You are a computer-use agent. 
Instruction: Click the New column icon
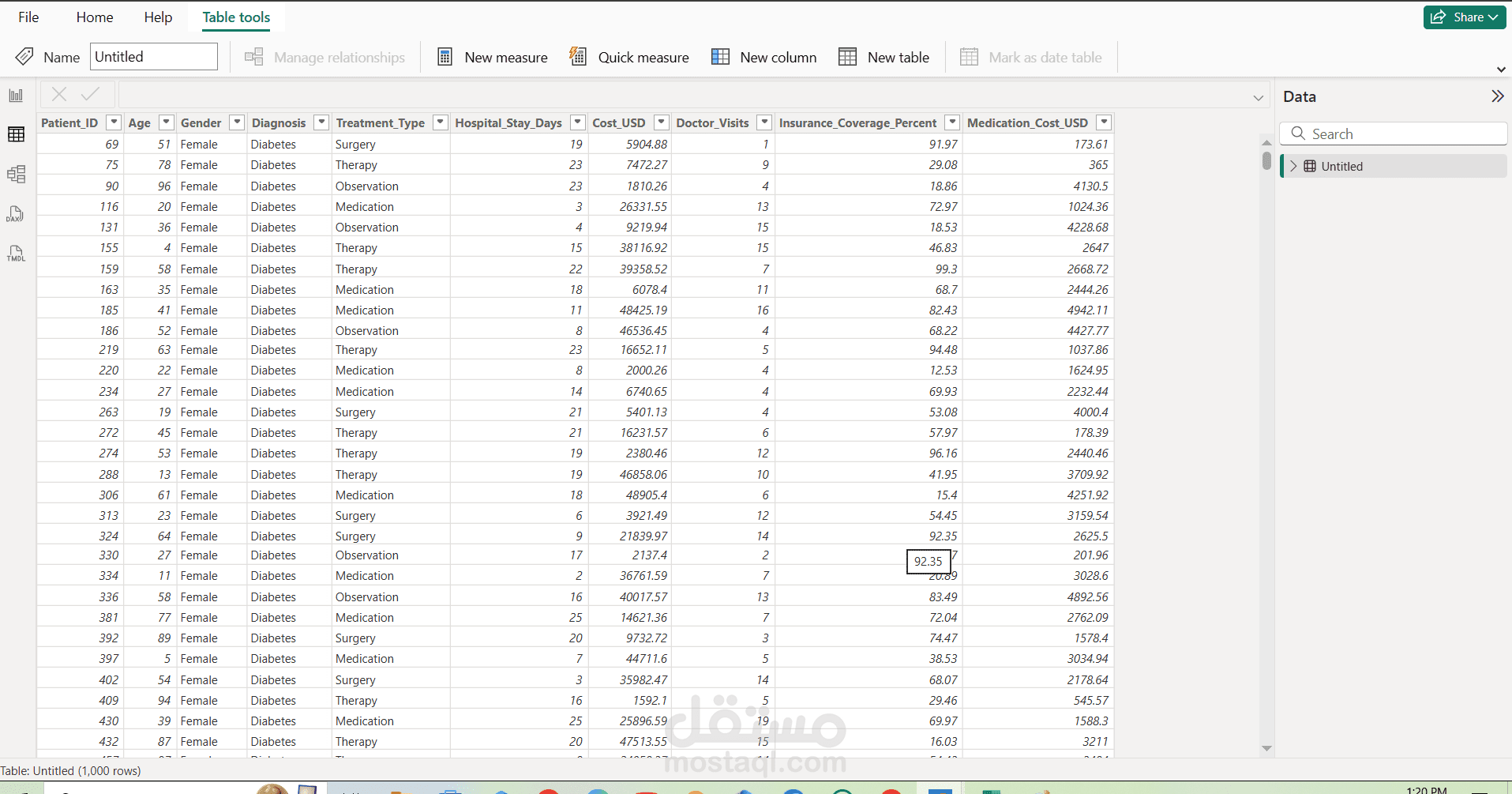(x=720, y=57)
